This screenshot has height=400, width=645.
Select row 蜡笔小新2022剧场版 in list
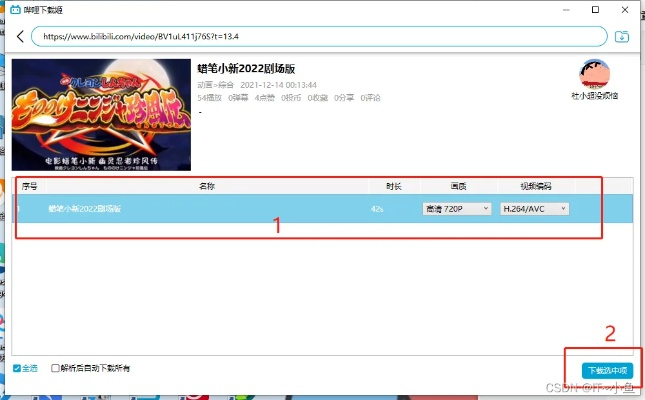(322, 209)
